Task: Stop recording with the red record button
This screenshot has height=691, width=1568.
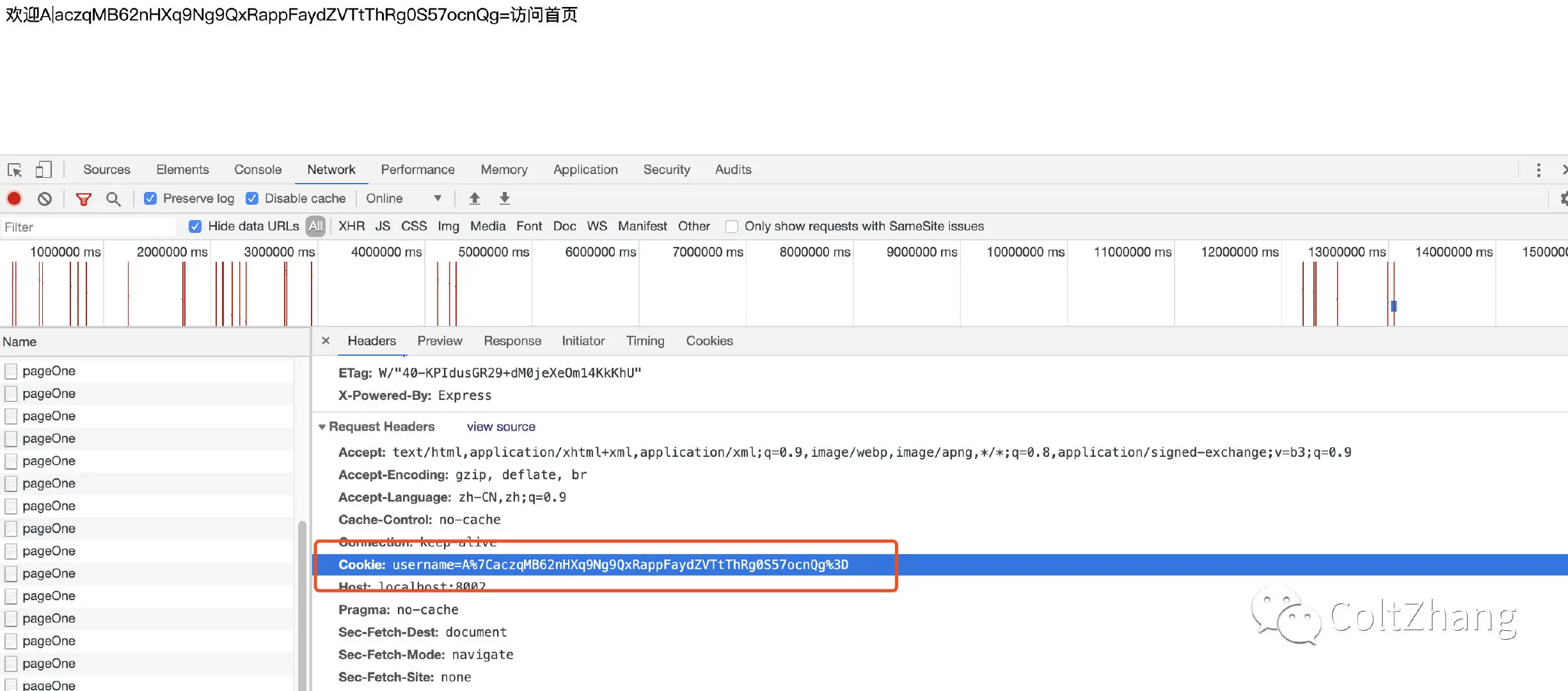Action: (x=14, y=198)
